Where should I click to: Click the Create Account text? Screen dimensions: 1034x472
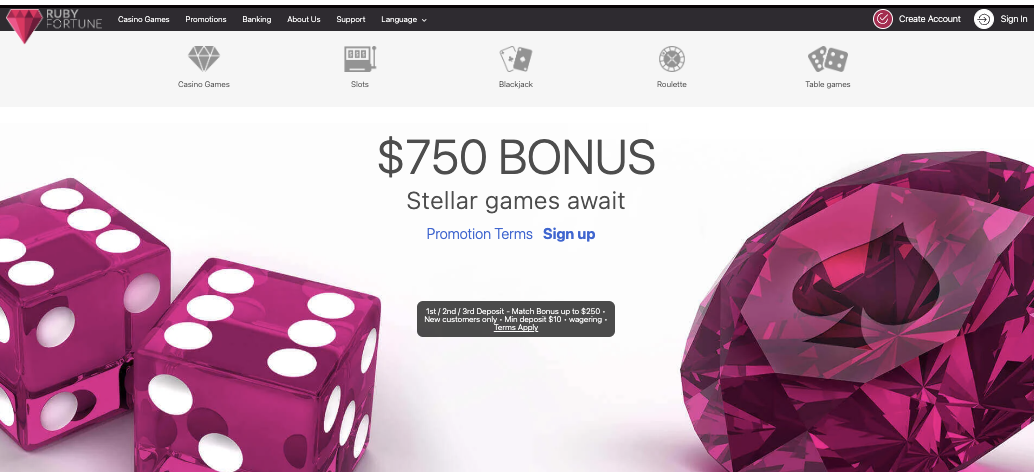[930, 19]
